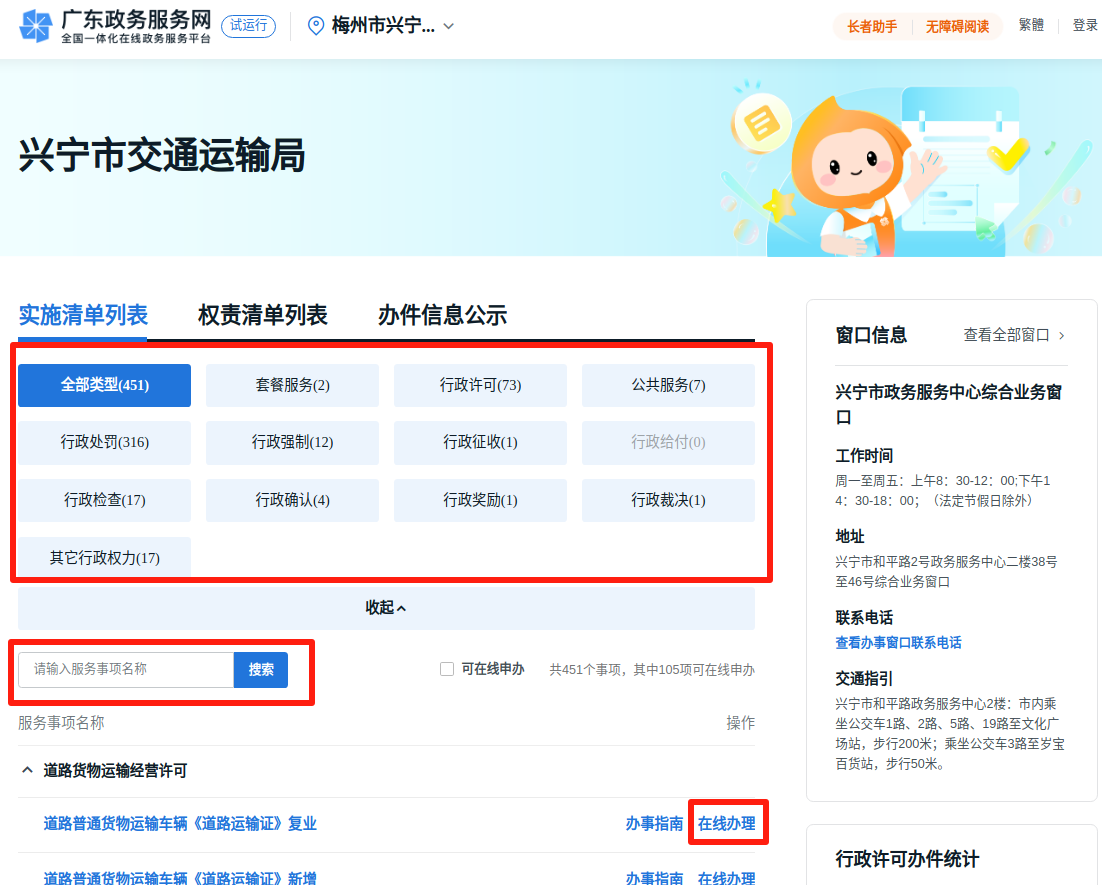
Task: Open 查看全部窗口 link
Action: (x=1014, y=335)
